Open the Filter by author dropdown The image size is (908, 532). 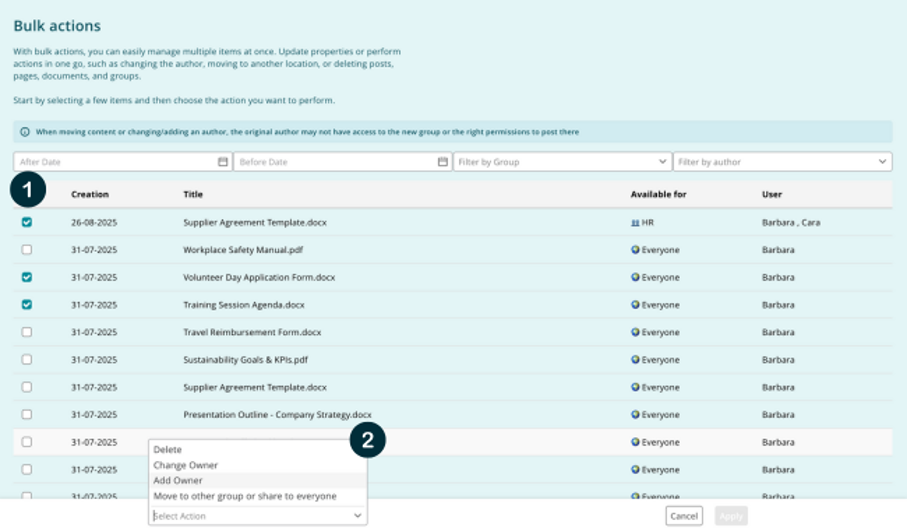[x=782, y=162]
